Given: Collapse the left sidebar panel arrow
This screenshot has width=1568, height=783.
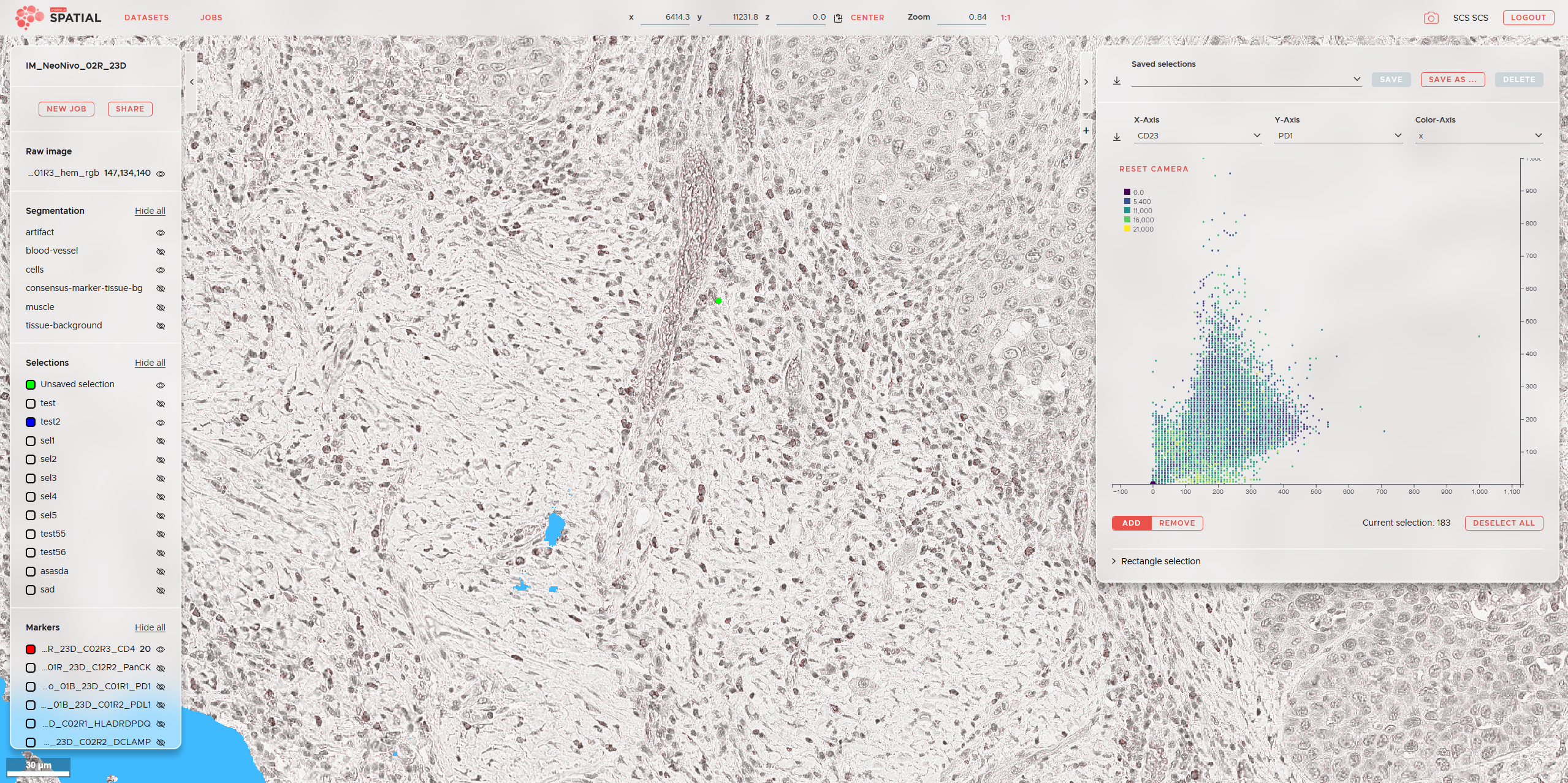Looking at the screenshot, I should click(192, 81).
